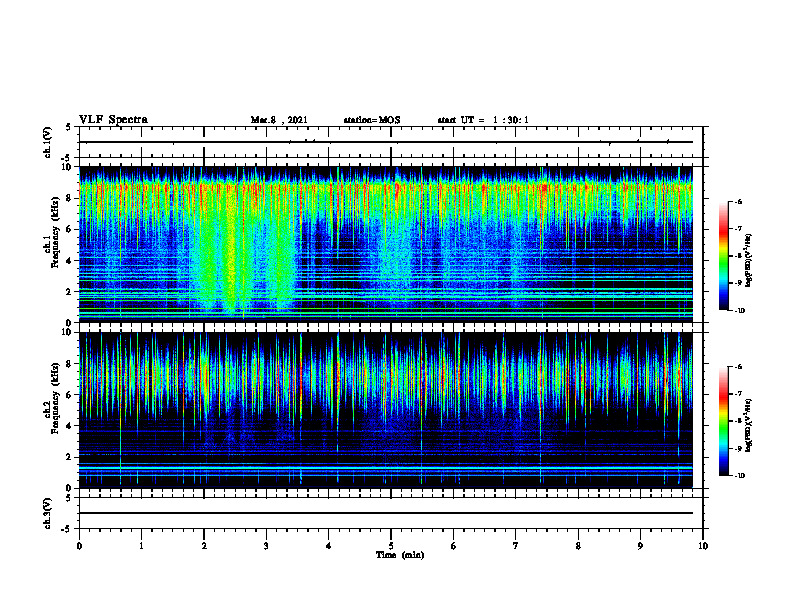Click tick label "6" on the Time axis
This screenshot has height=612, width=792.
(454, 546)
